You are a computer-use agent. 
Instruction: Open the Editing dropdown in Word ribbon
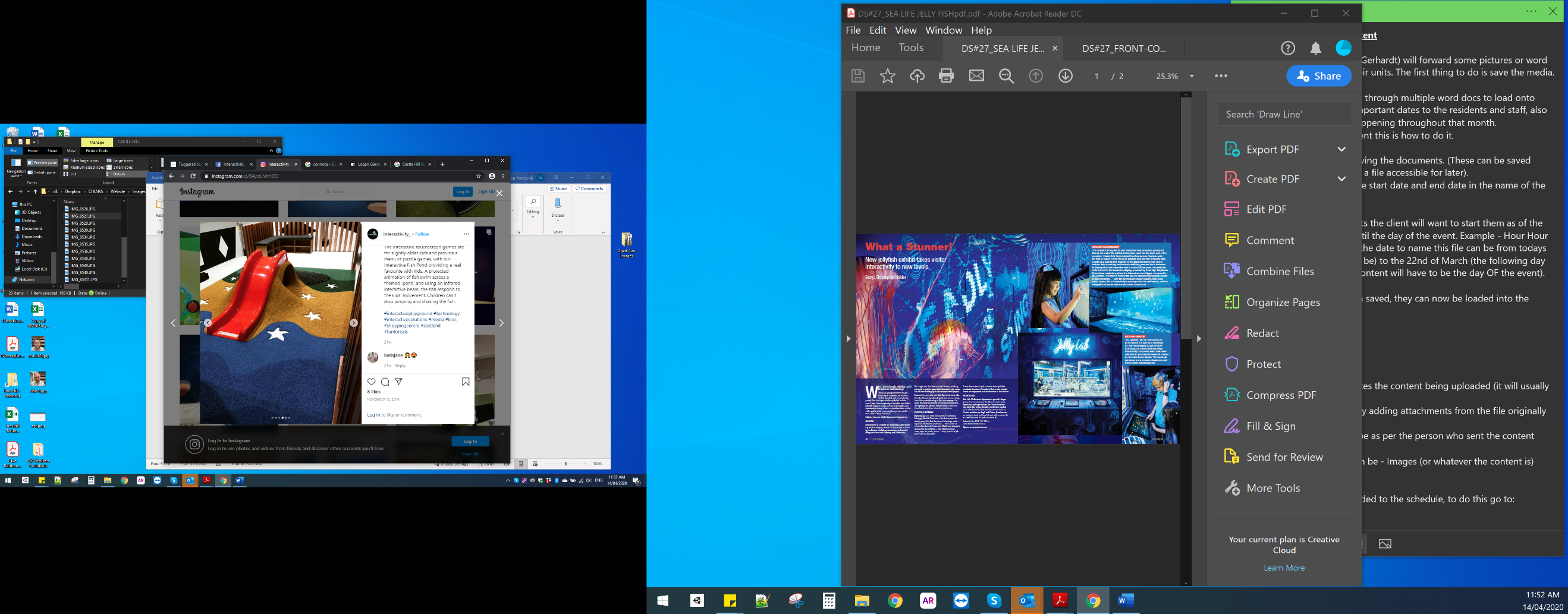click(533, 207)
